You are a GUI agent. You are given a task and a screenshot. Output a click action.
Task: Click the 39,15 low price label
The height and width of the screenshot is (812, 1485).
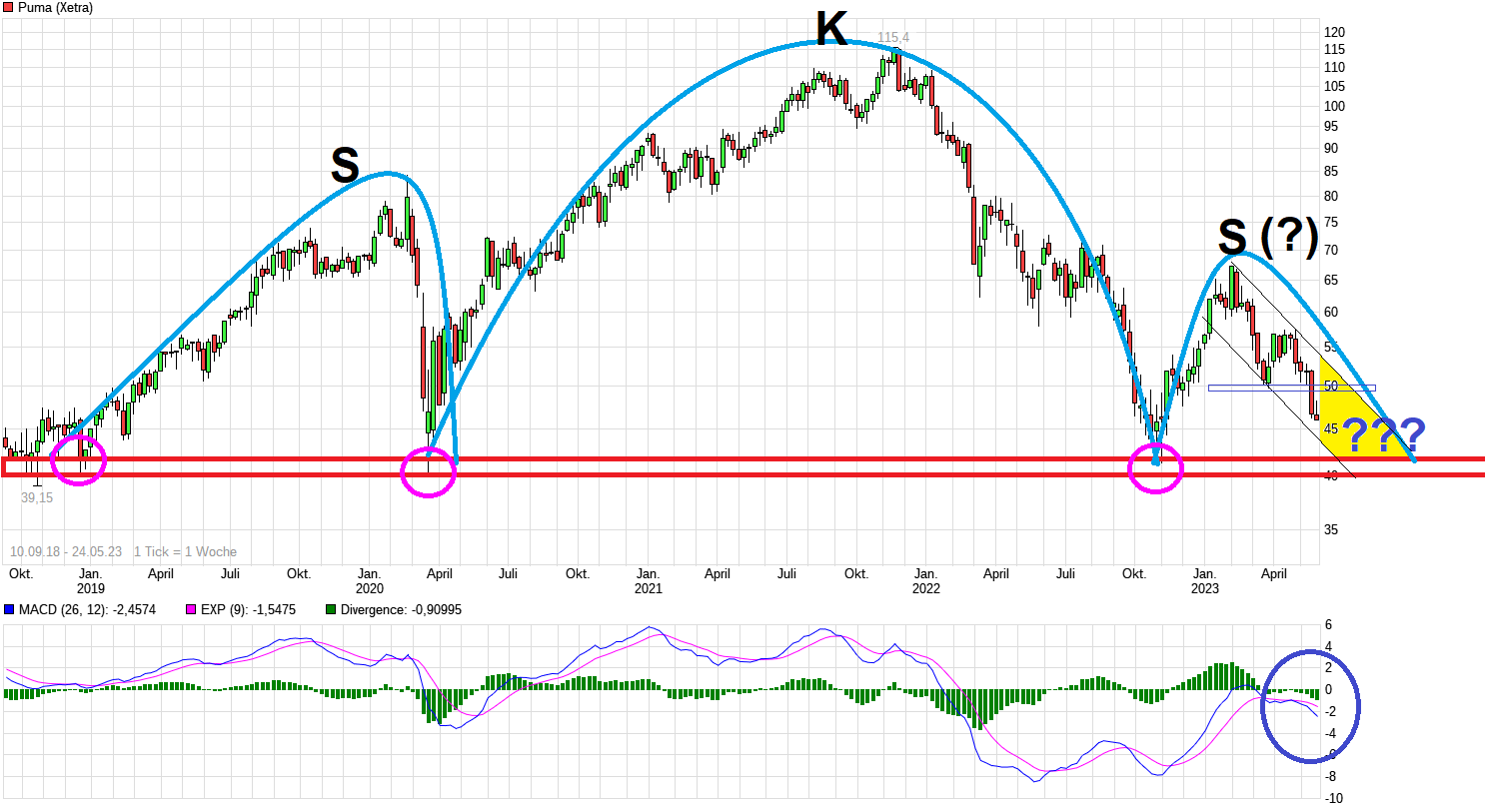38,496
